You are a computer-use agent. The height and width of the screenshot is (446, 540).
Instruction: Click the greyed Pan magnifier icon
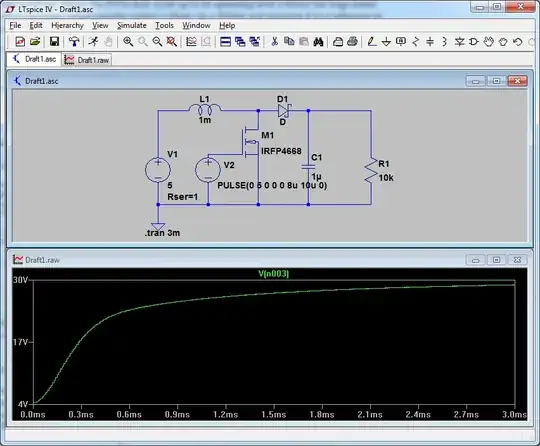tap(143, 42)
